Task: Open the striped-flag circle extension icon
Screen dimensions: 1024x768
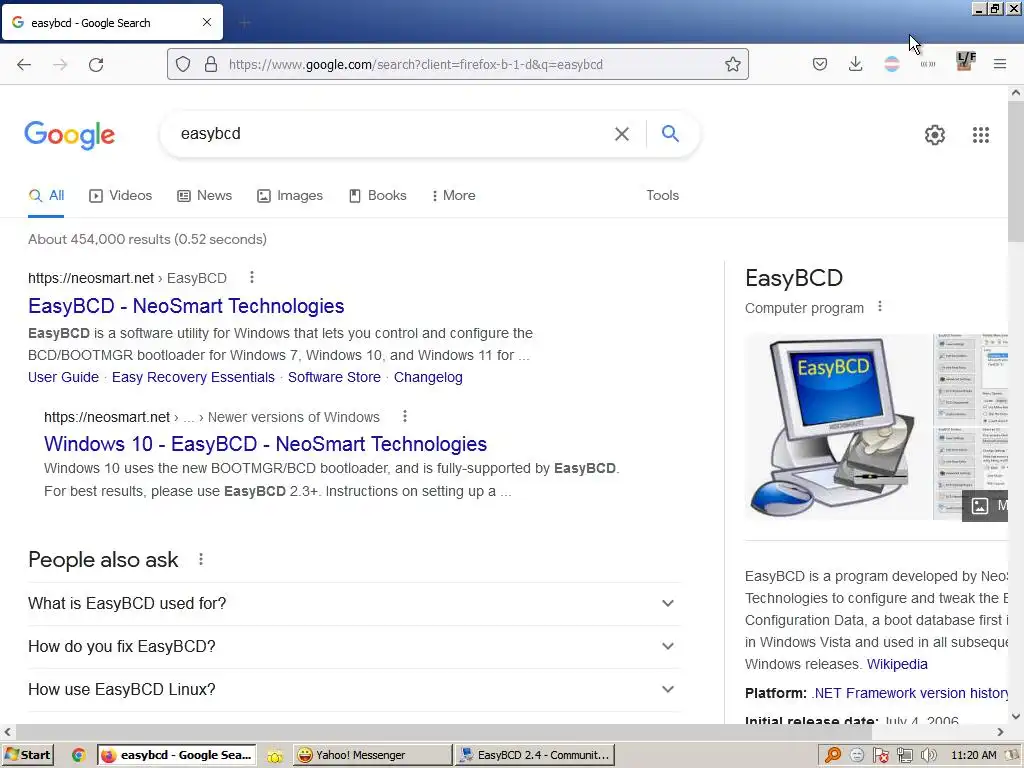Action: point(891,64)
